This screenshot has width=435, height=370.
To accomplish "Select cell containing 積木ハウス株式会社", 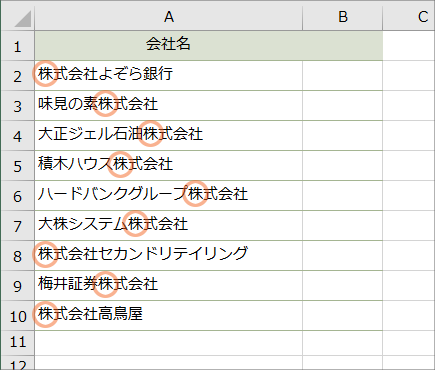I will pos(168,166).
